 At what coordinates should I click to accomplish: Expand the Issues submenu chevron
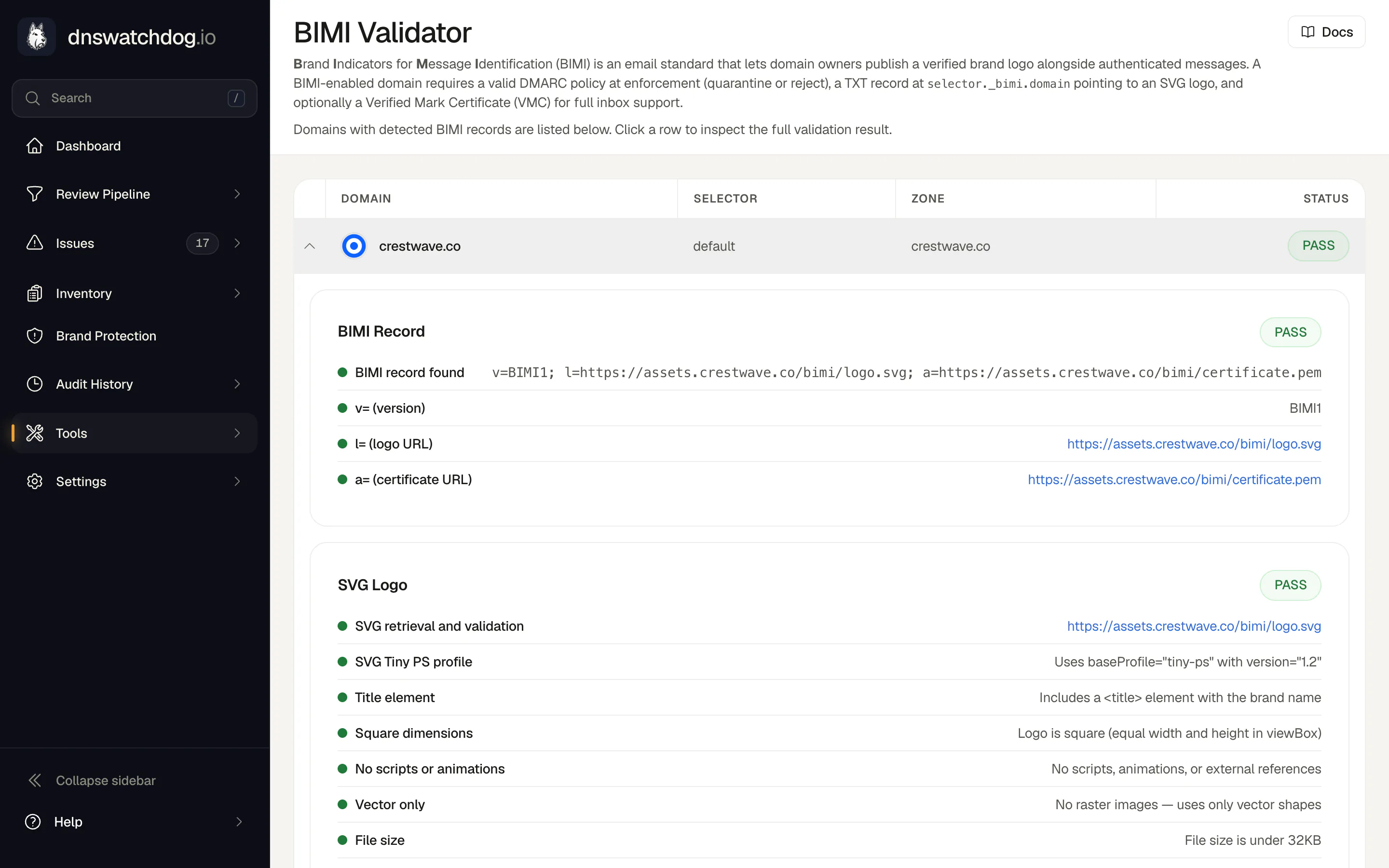(x=237, y=243)
